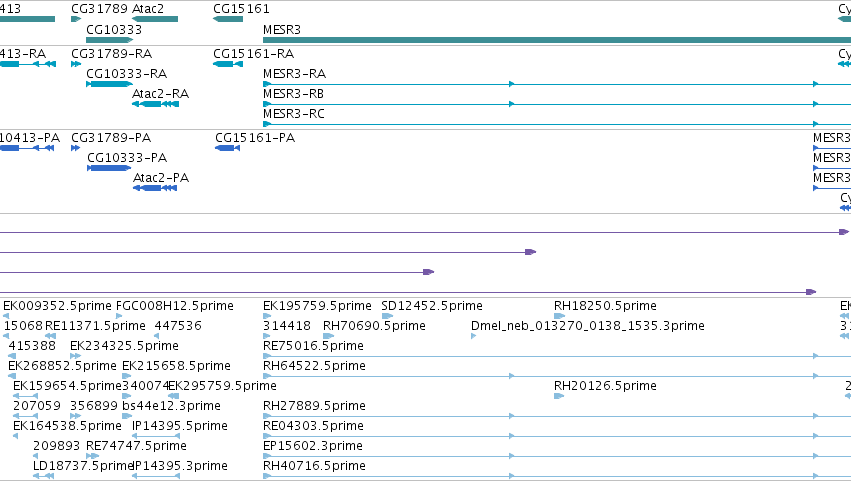Click EST RE04303.5prime
The height and width of the screenshot is (481, 851).
313,427
